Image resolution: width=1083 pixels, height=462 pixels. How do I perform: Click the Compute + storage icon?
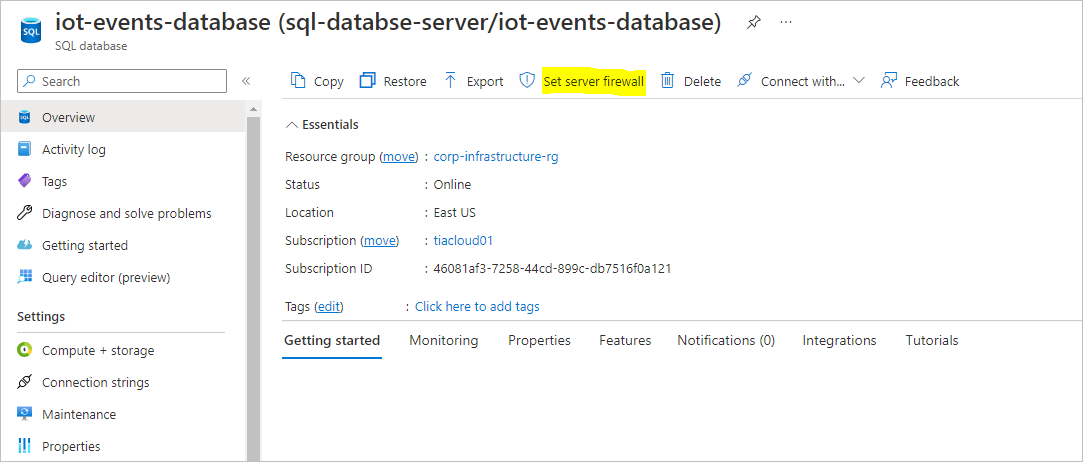tap(25, 350)
